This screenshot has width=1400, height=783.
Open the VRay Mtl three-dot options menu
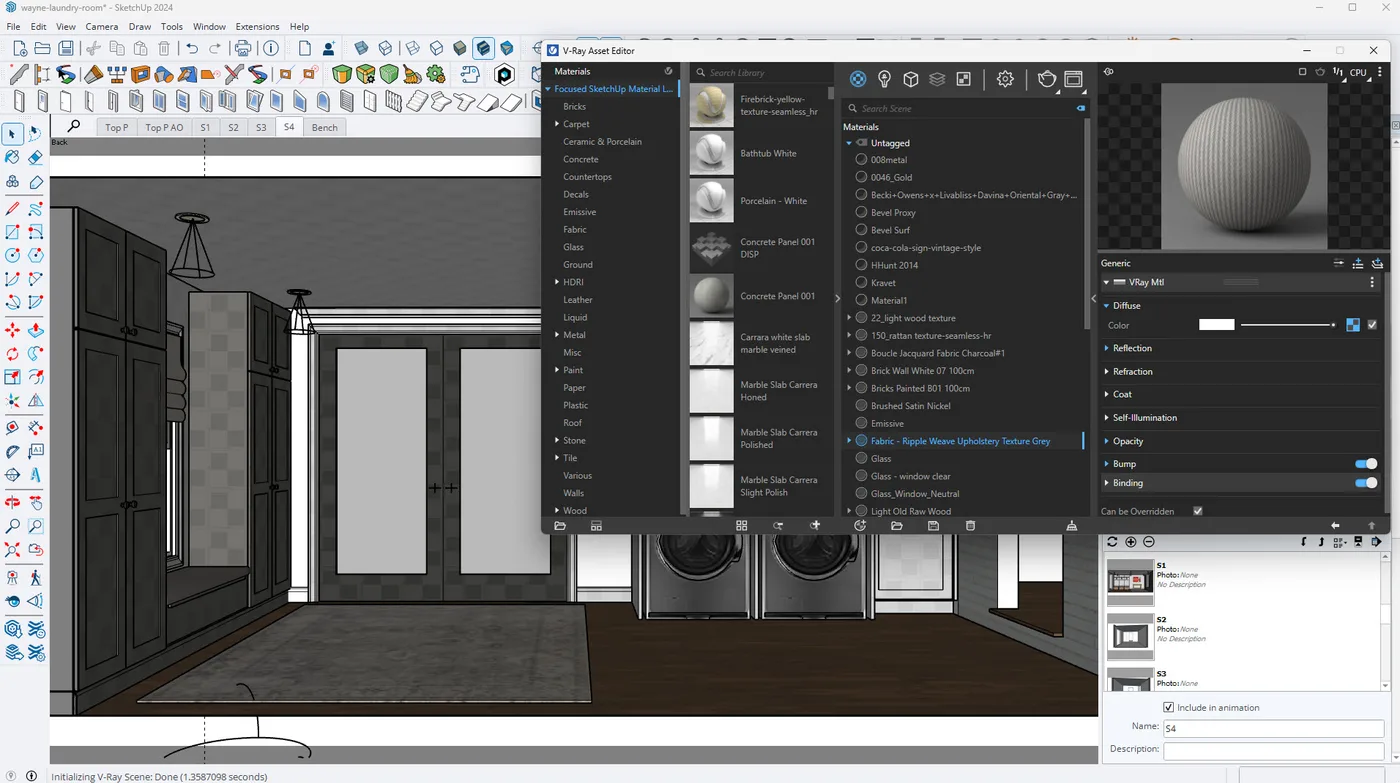click(x=1372, y=282)
